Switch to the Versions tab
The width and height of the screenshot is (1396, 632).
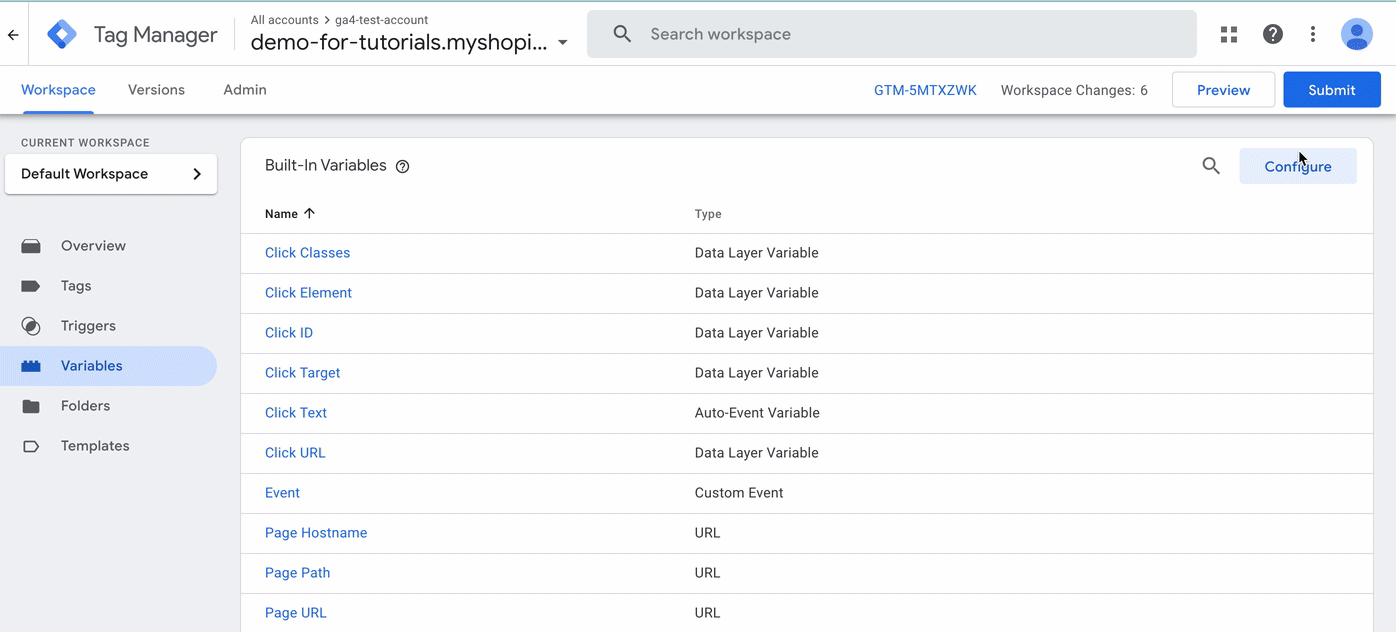pos(156,90)
